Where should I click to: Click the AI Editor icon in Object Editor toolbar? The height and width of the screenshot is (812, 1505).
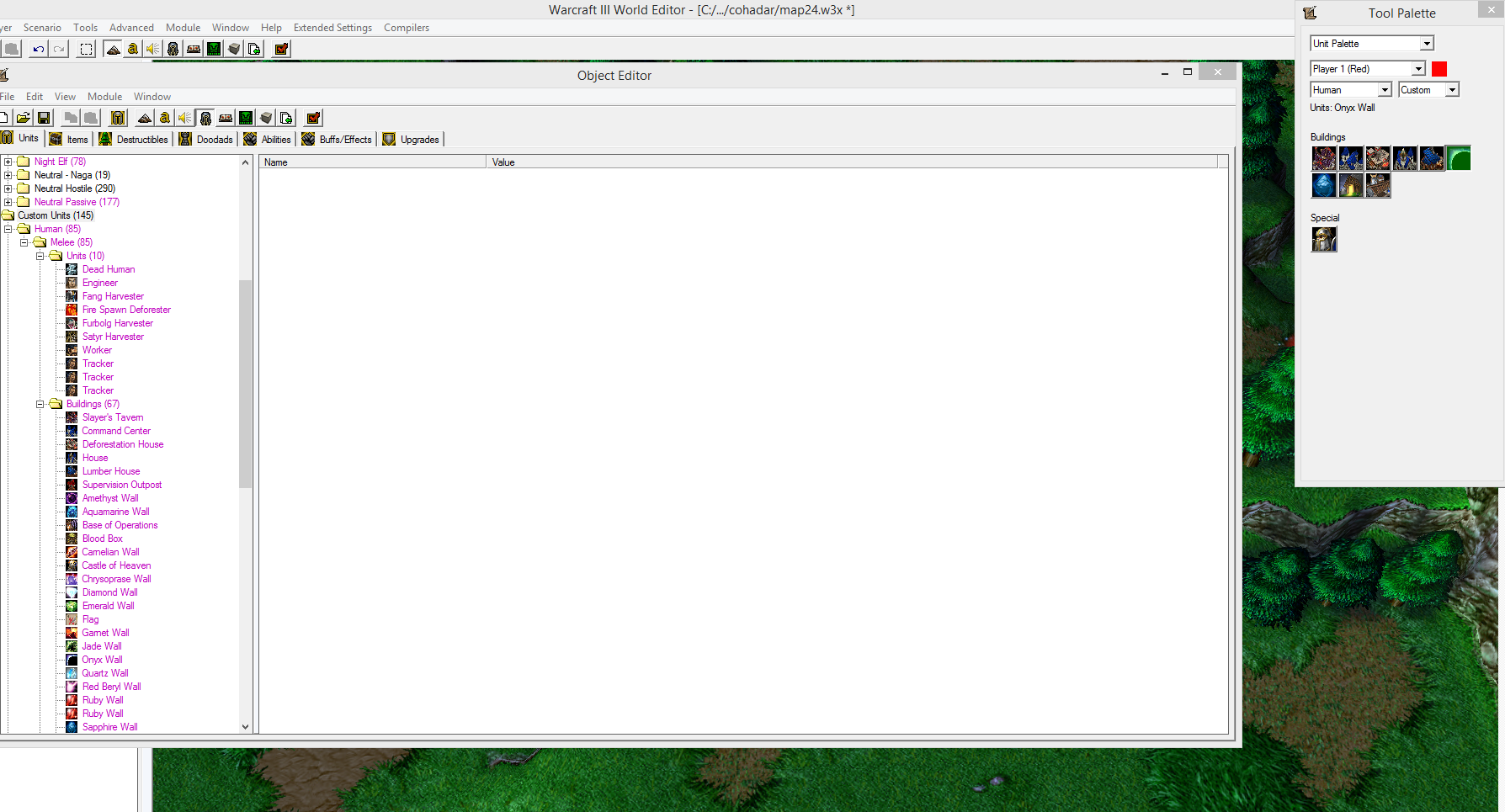(x=246, y=118)
